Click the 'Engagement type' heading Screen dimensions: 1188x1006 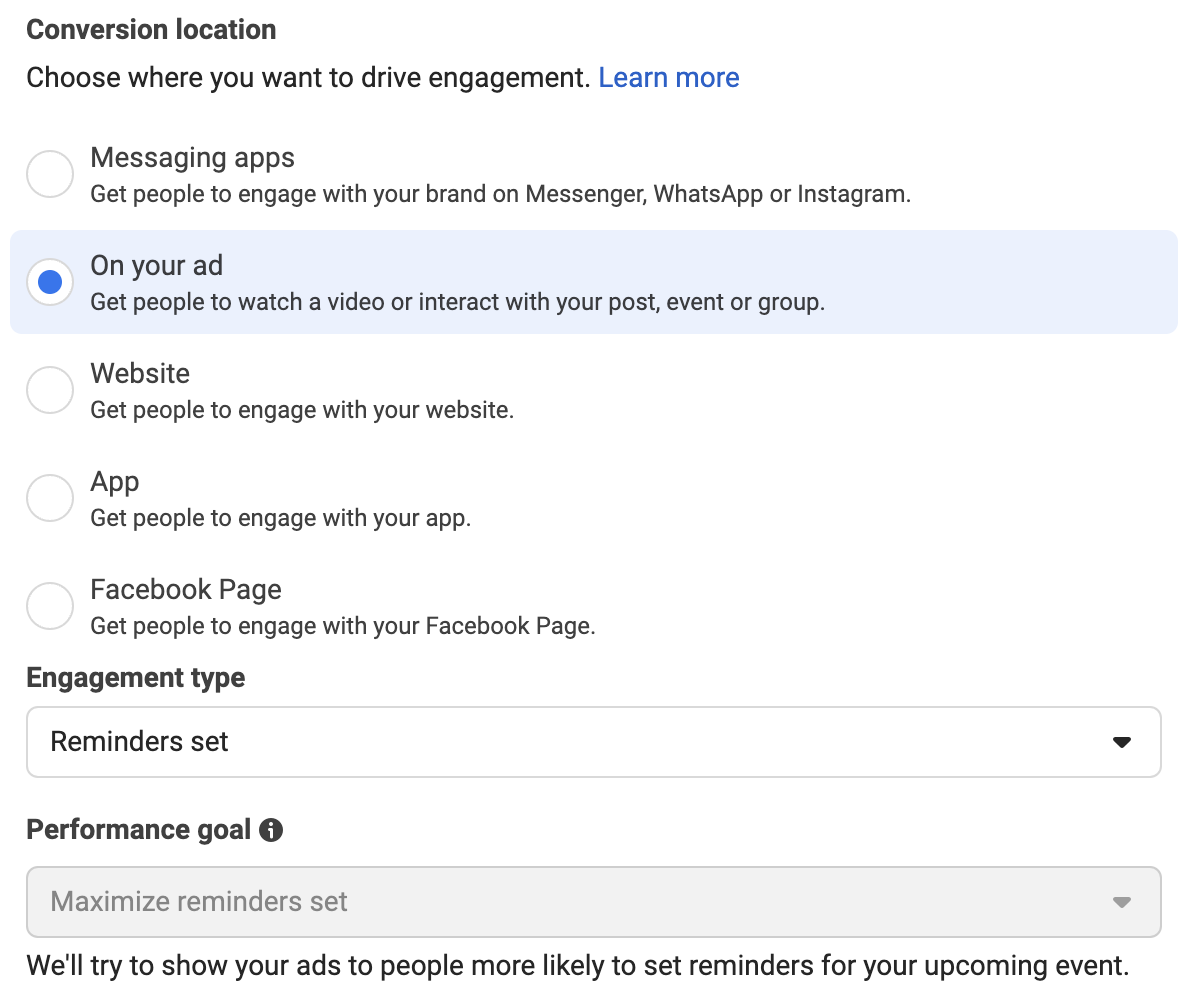coord(136,678)
